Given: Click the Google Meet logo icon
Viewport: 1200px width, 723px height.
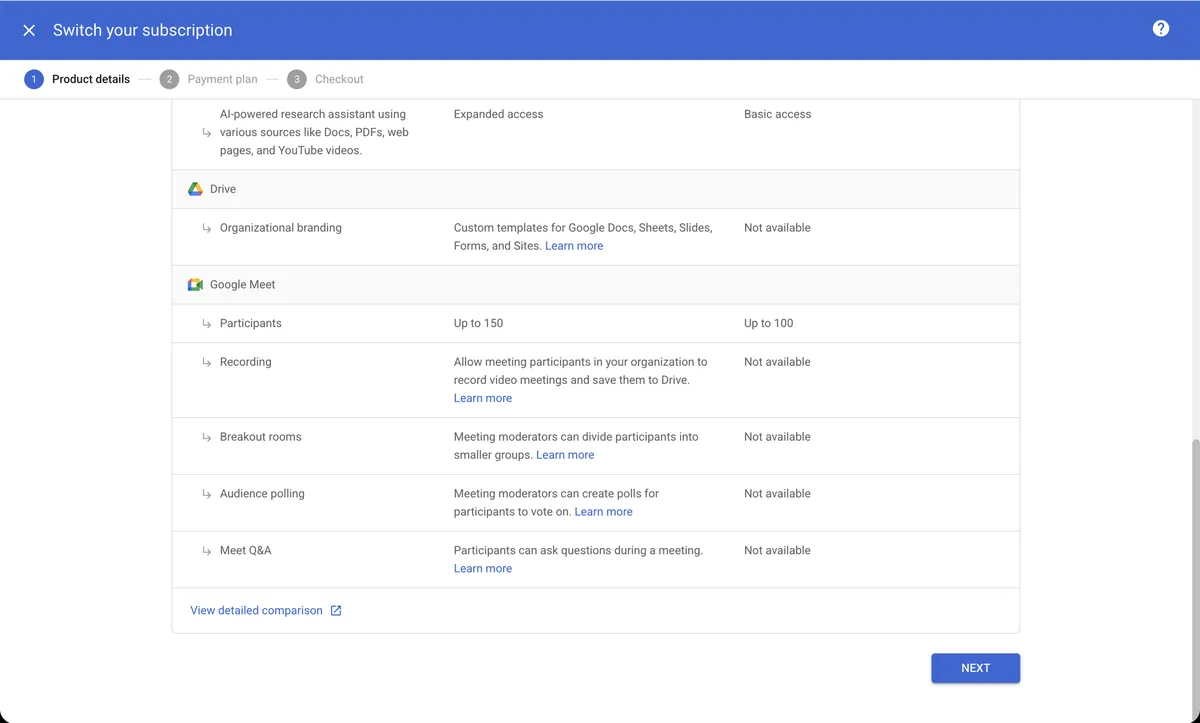Looking at the screenshot, I should [195, 285].
